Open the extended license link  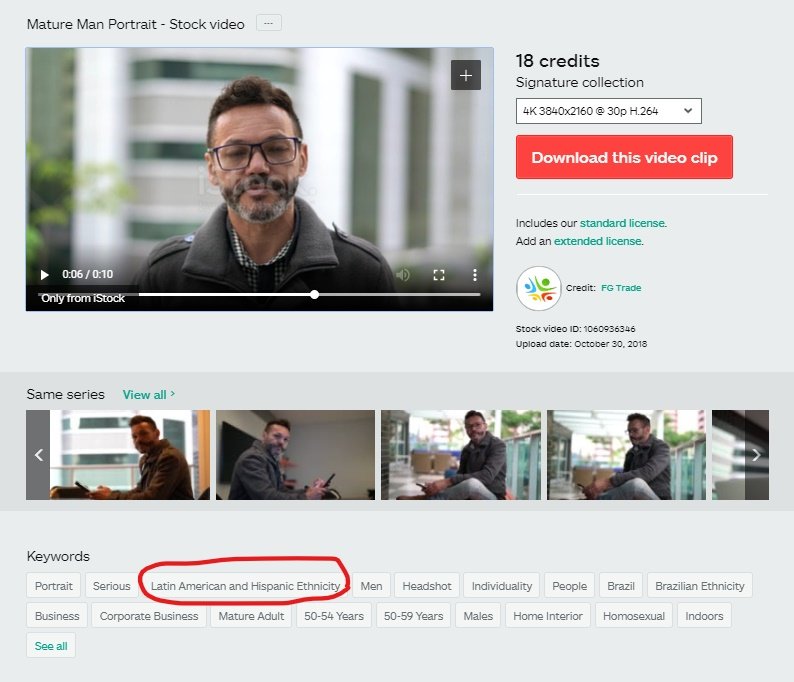597,241
